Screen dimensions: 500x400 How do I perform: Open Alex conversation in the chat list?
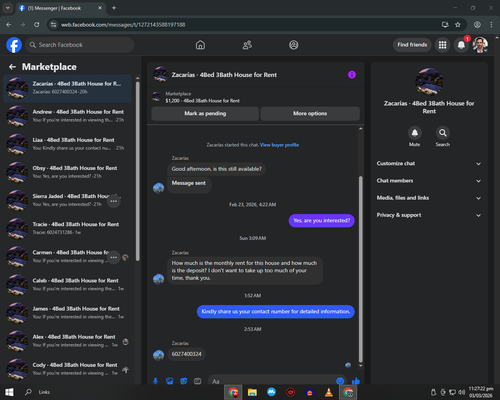[68, 341]
